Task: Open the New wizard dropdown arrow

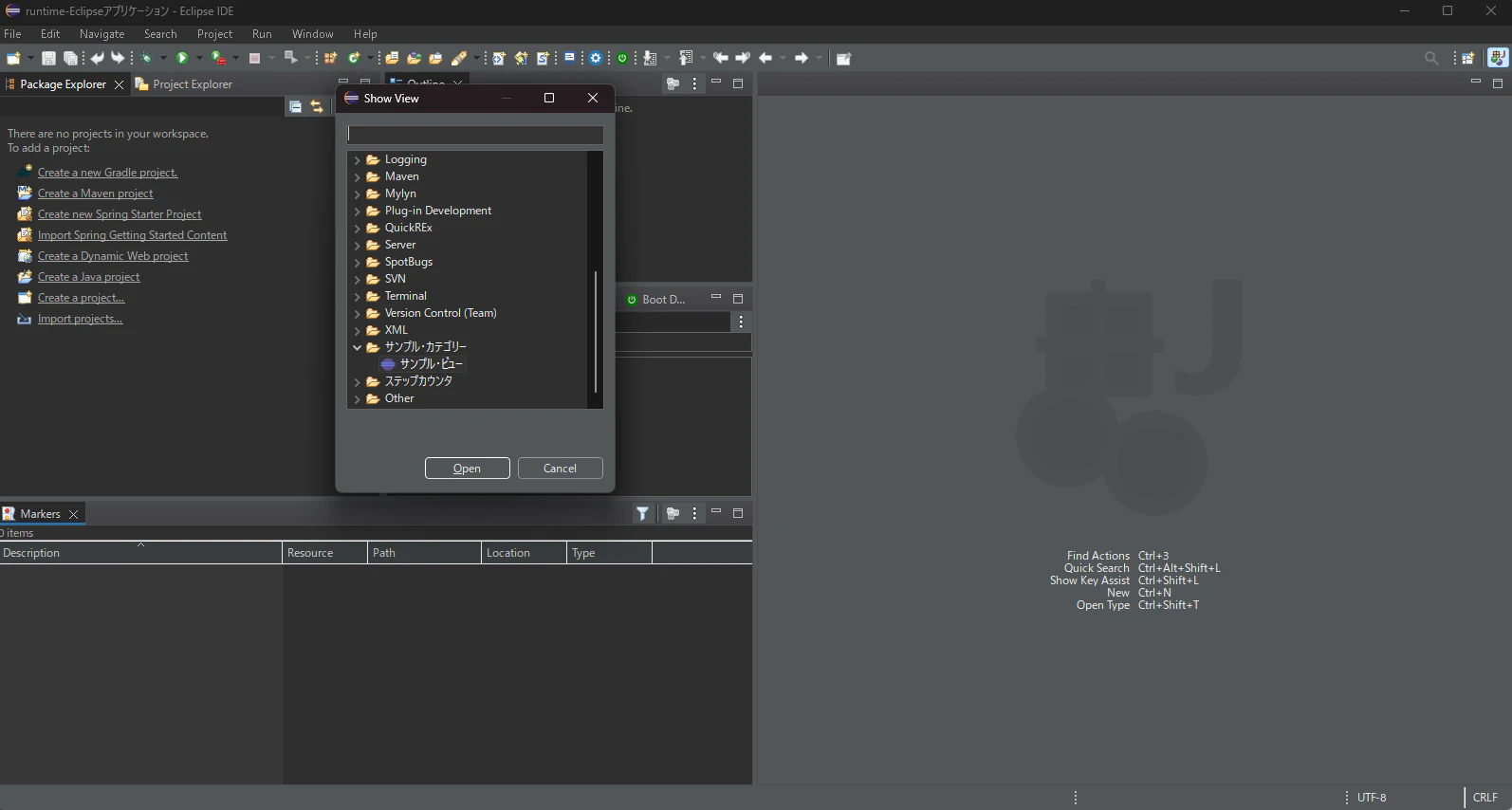Action: (30, 58)
